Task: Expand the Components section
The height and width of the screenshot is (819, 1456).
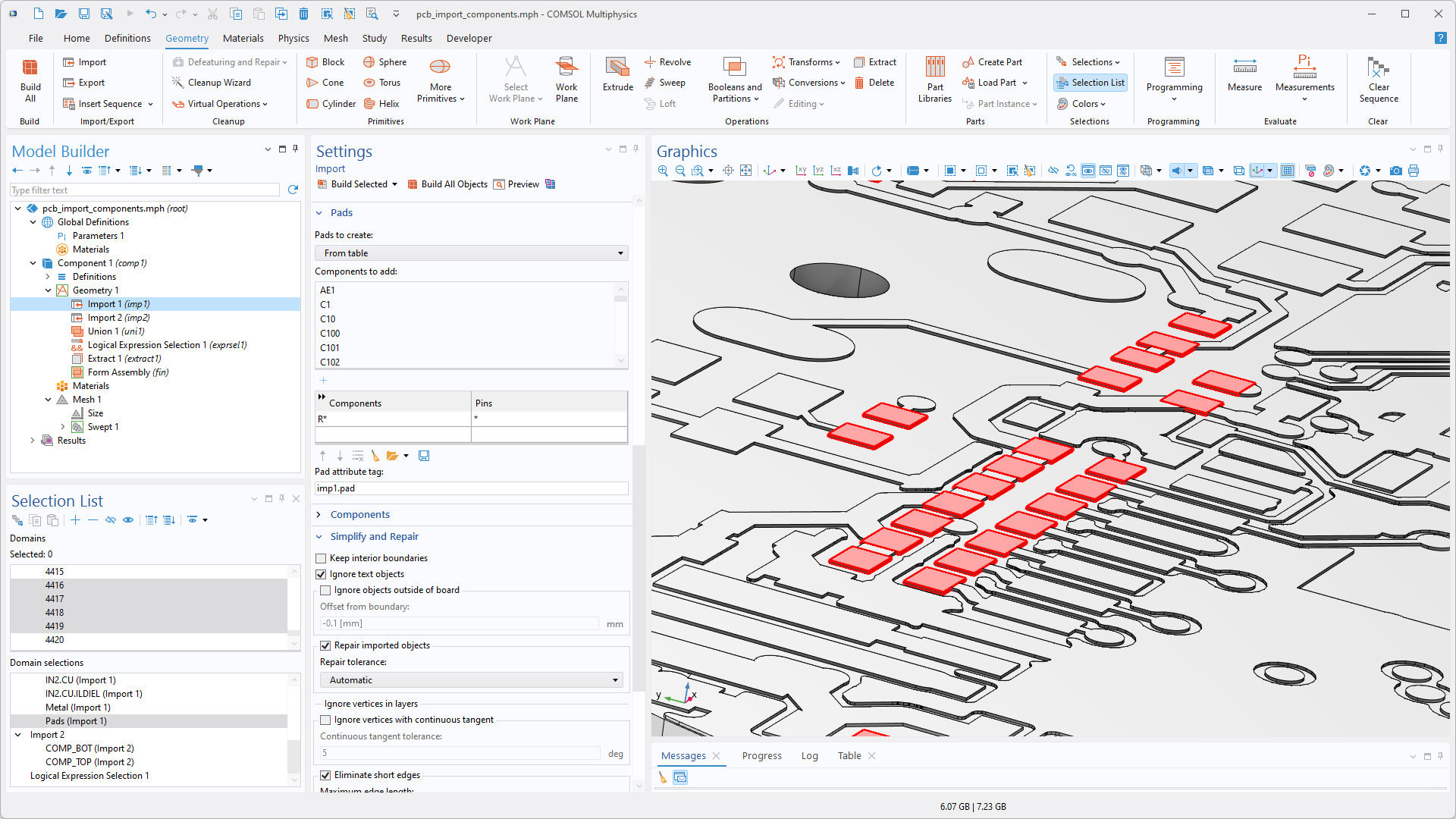Action: click(x=359, y=514)
